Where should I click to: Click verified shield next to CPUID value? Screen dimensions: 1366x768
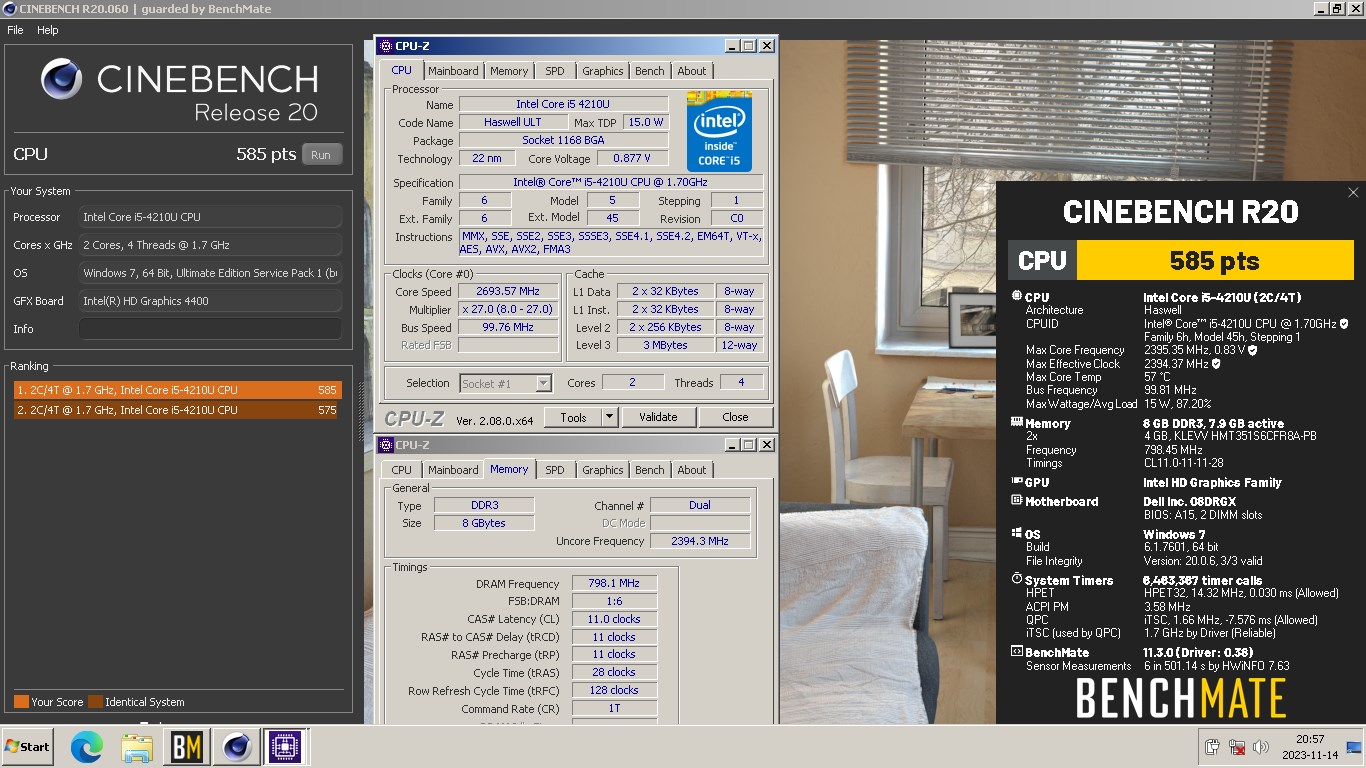tap(1344, 324)
